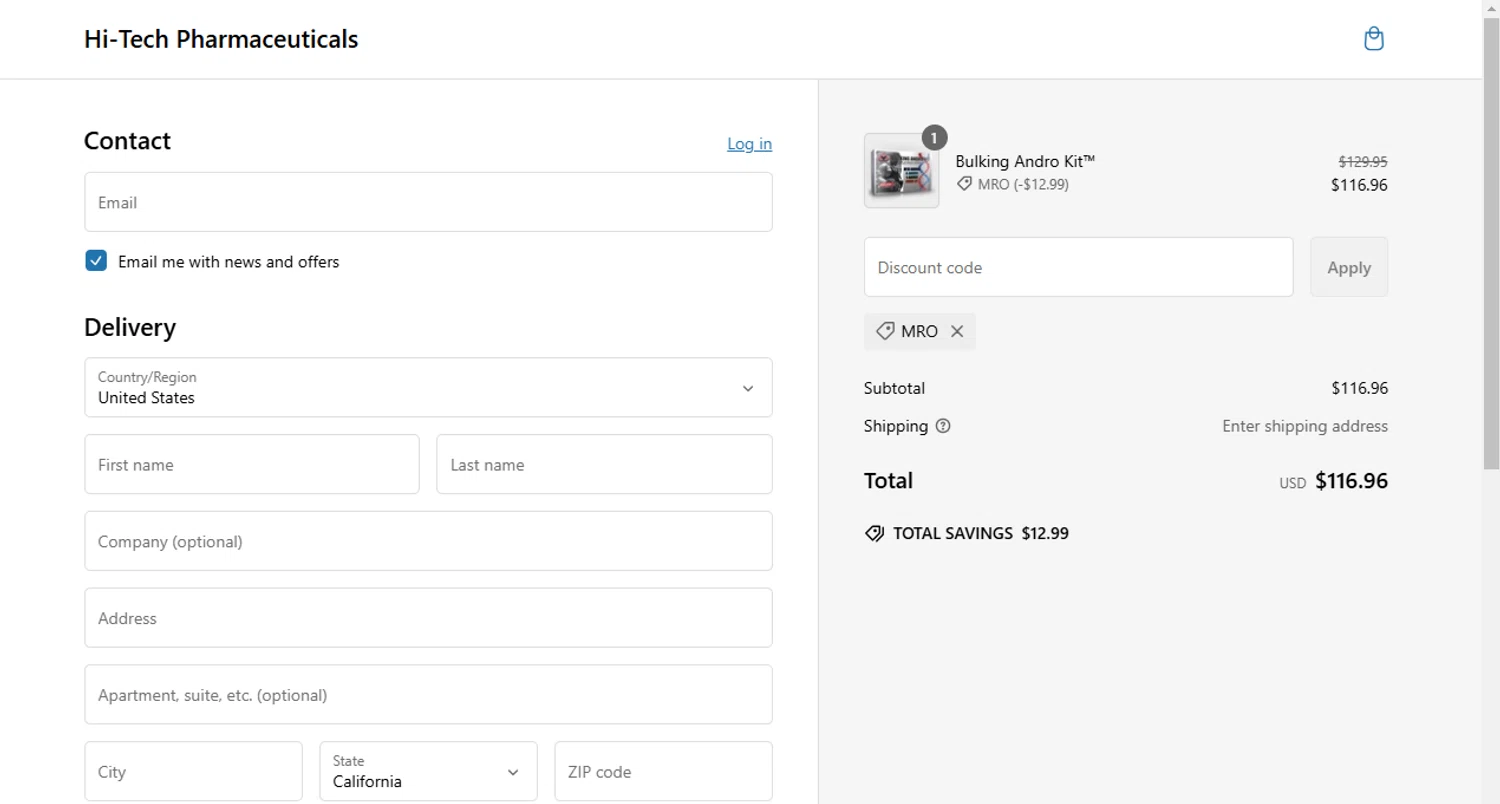Click the Log in link
1500x804 pixels.
pos(749,144)
